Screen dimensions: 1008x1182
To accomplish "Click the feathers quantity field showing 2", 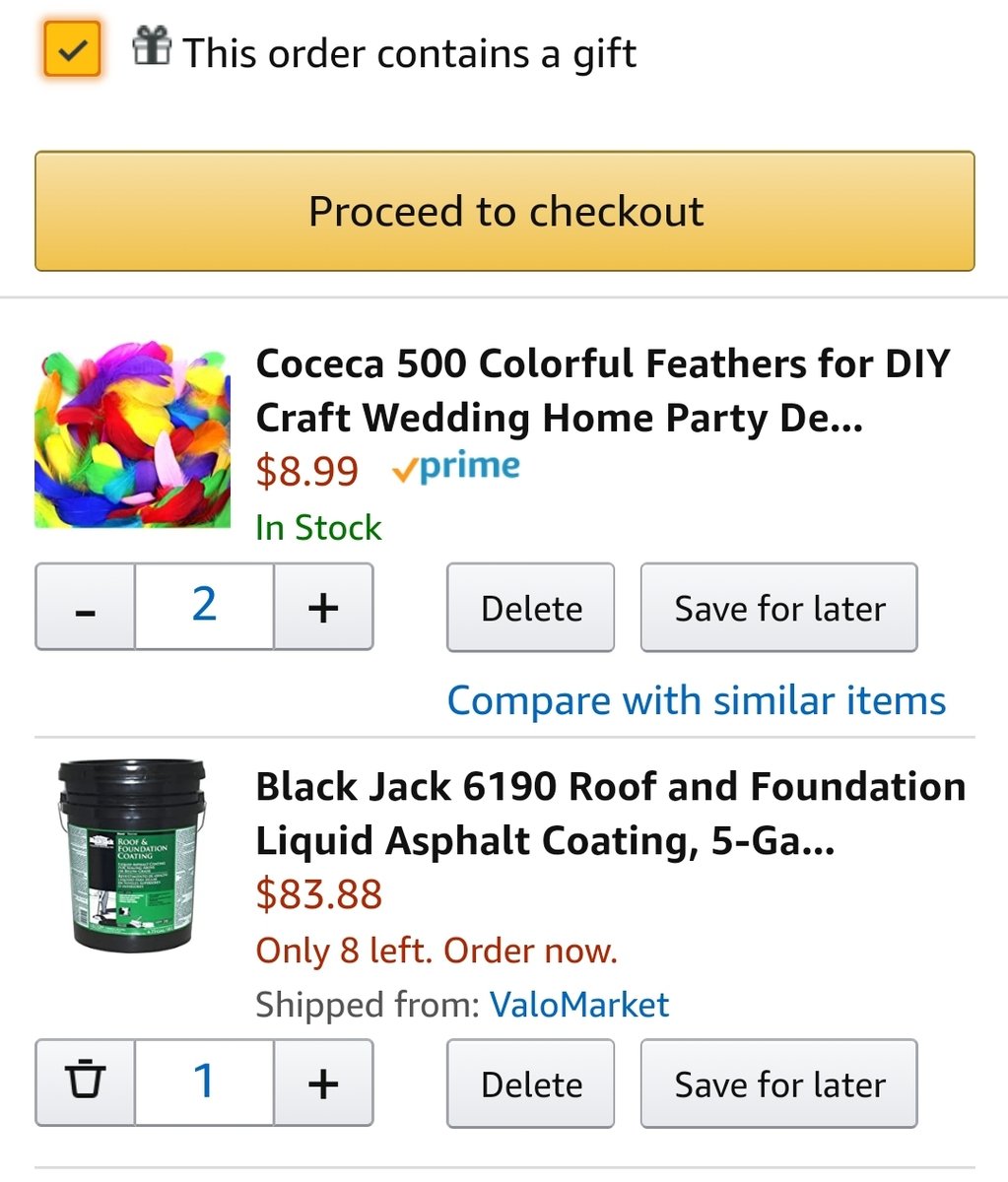I will point(204,607).
